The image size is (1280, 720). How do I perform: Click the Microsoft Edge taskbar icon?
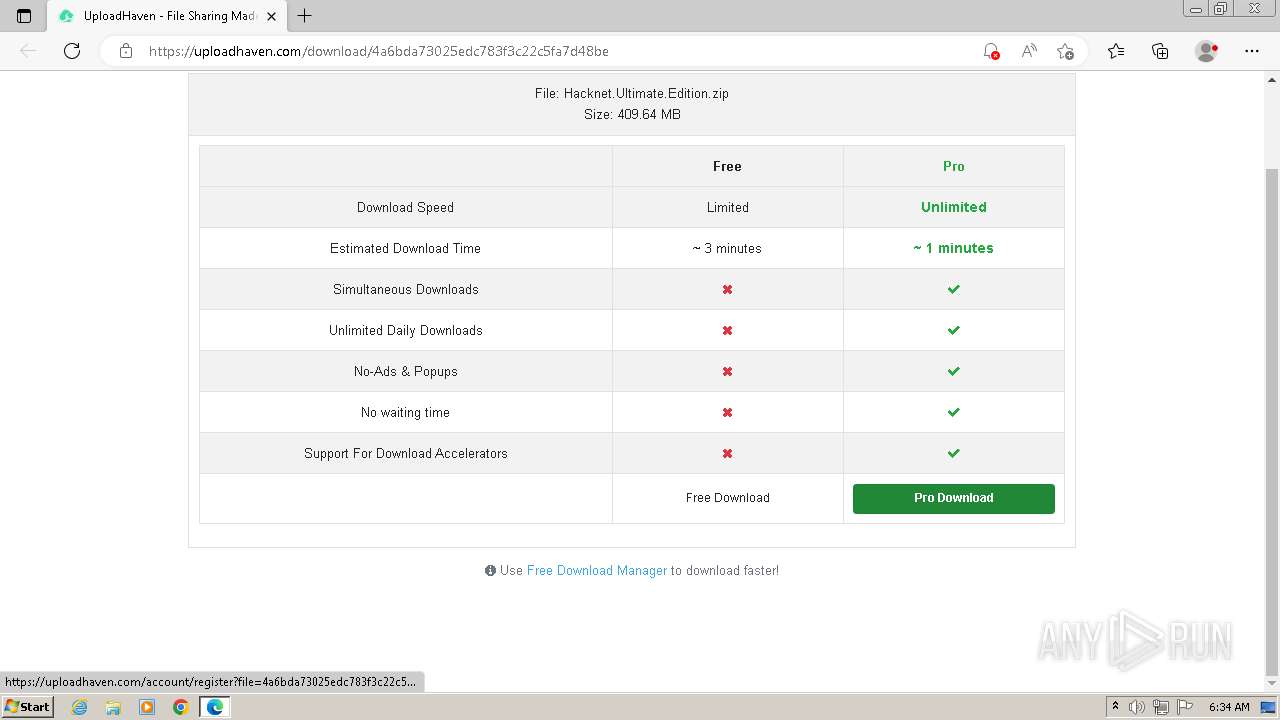tap(215, 707)
